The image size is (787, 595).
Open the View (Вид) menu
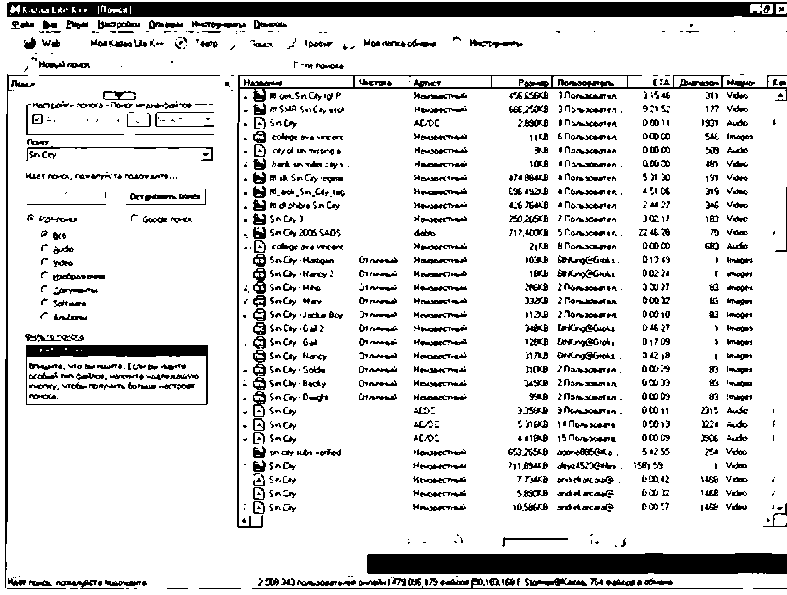[50, 24]
